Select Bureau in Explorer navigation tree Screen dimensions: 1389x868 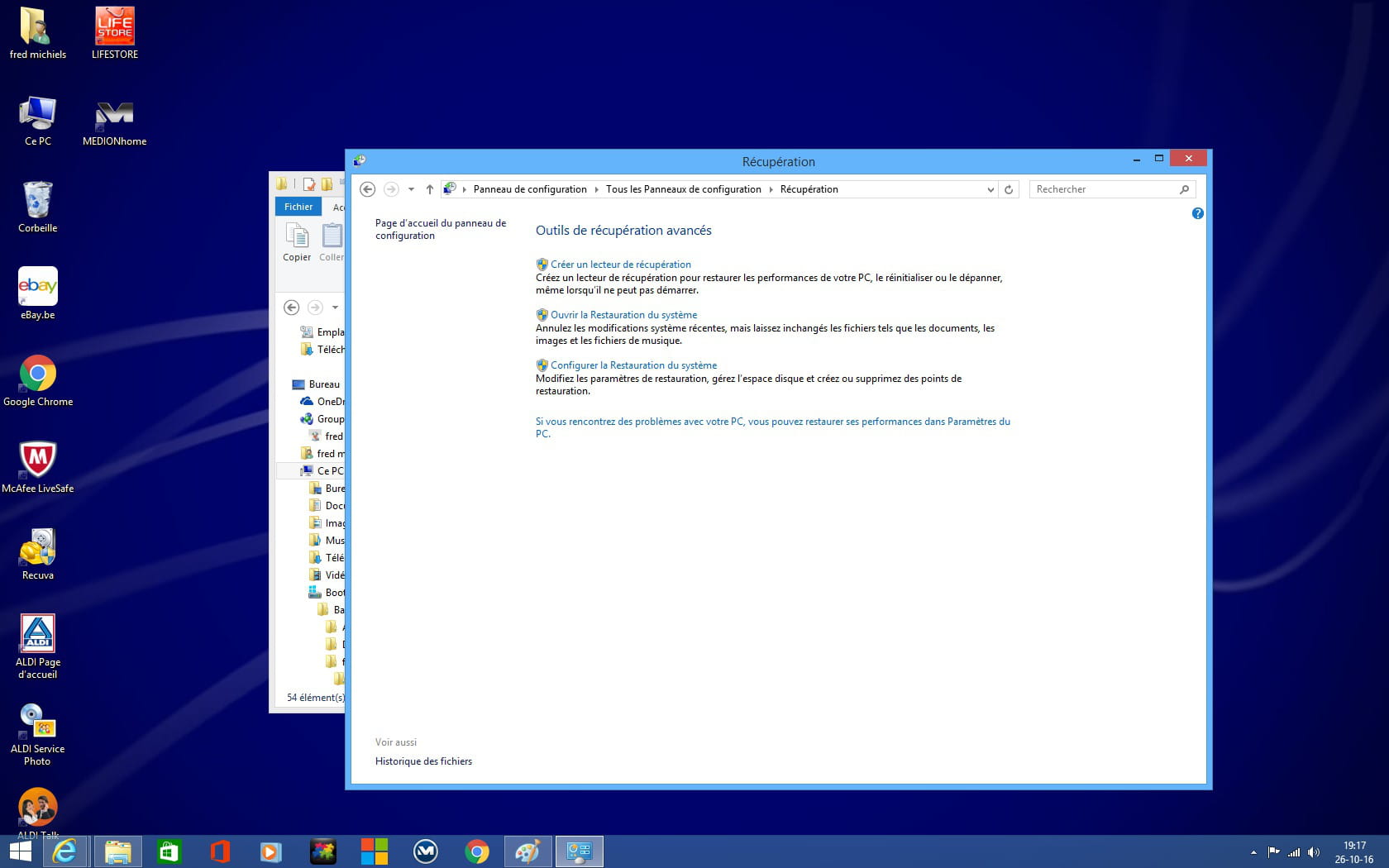click(x=317, y=384)
